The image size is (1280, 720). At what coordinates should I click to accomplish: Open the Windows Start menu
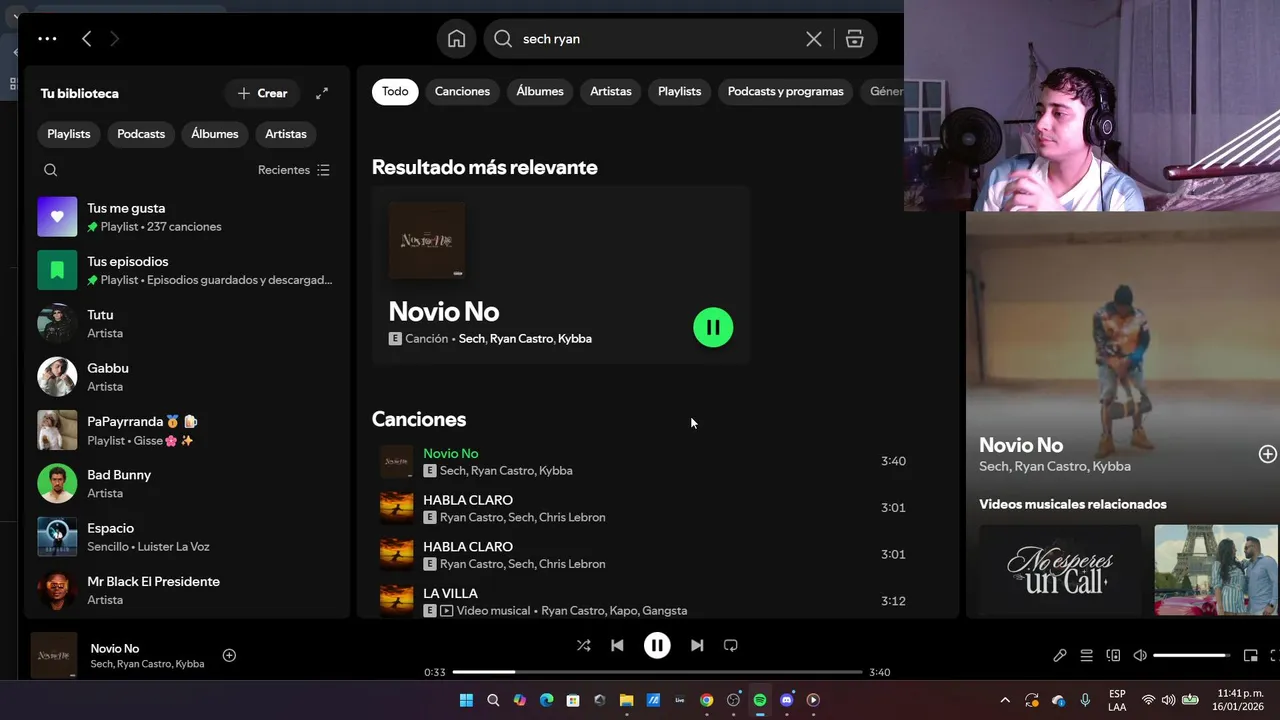coord(466,700)
